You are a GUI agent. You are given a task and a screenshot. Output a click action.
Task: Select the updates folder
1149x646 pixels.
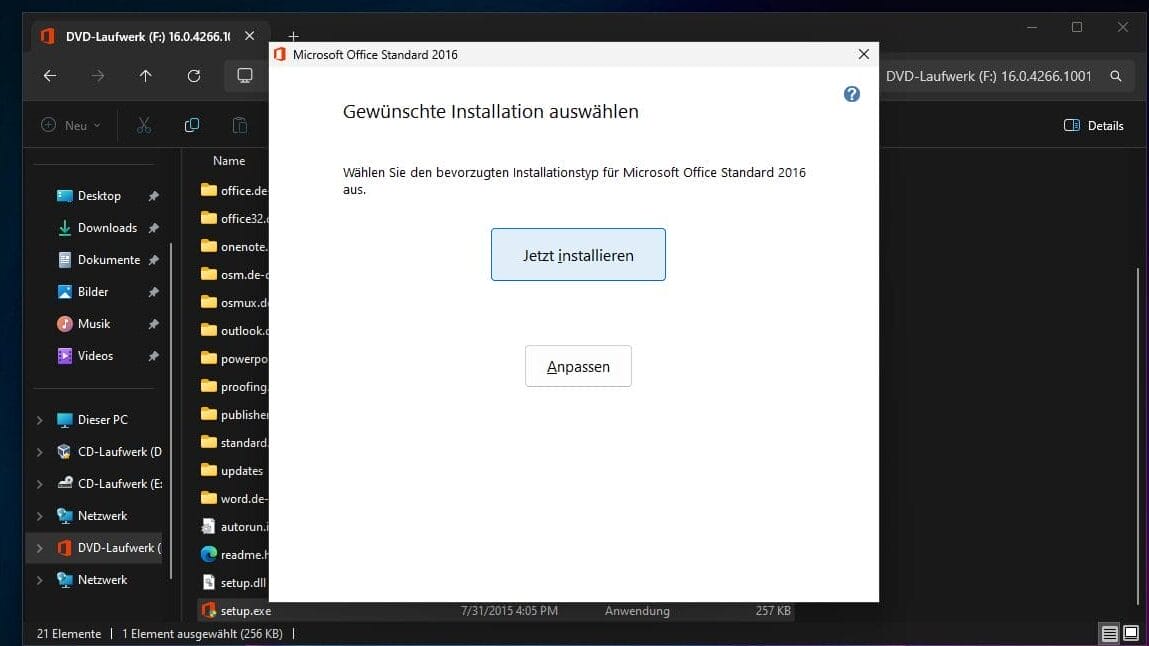(241, 470)
